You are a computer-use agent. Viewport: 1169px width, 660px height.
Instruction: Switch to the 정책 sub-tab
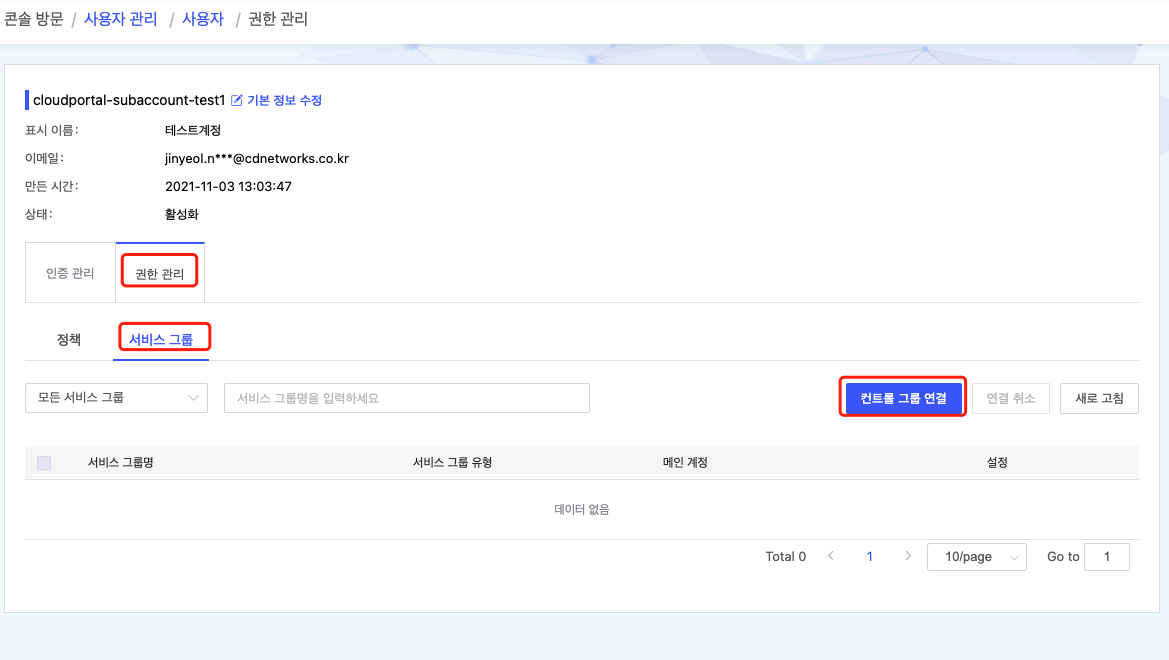click(x=68, y=338)
